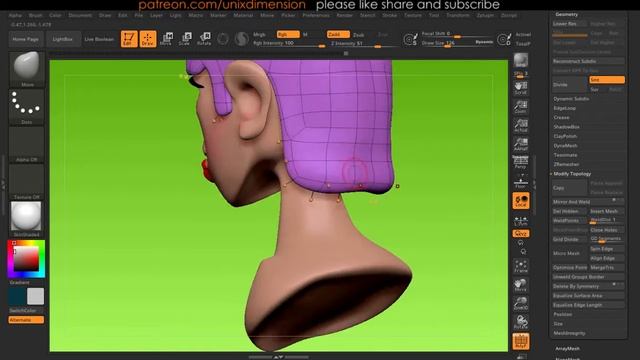The image size is (640, 360).
Task: Toggle the Floor grid button
Action: click(x=520, y=181)
